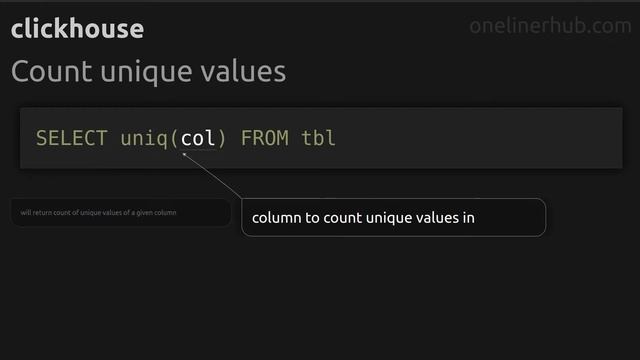Click the highlighted 'col' argument

click(x=198, y=138)
